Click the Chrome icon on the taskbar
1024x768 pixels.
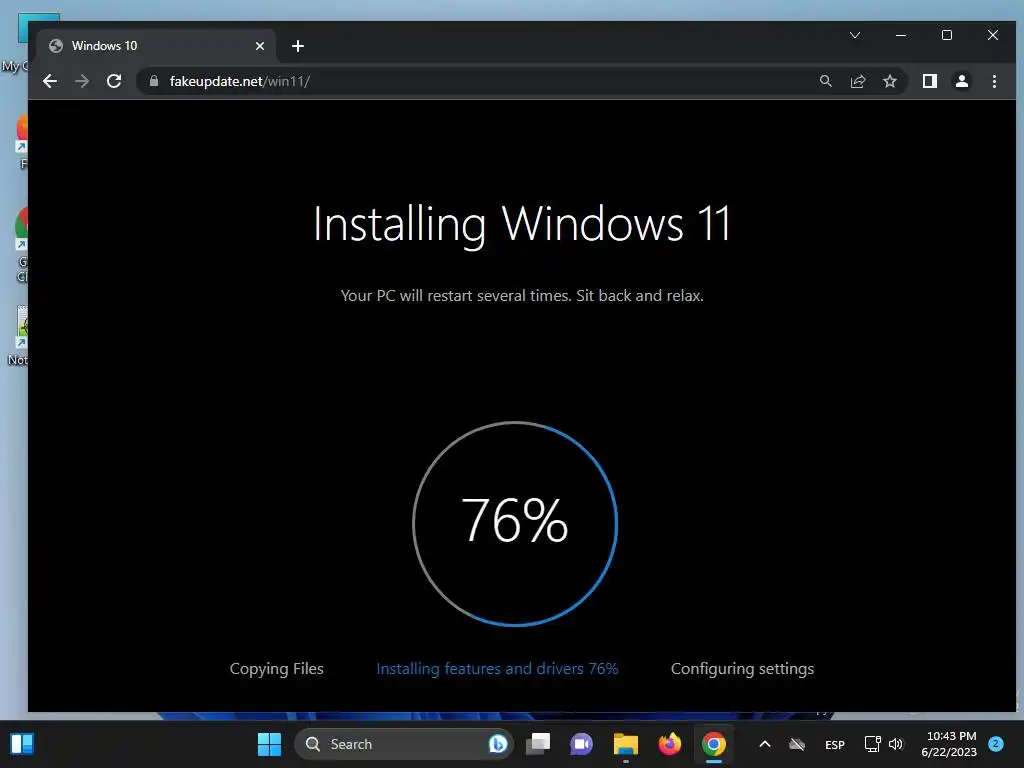(714, 744)
